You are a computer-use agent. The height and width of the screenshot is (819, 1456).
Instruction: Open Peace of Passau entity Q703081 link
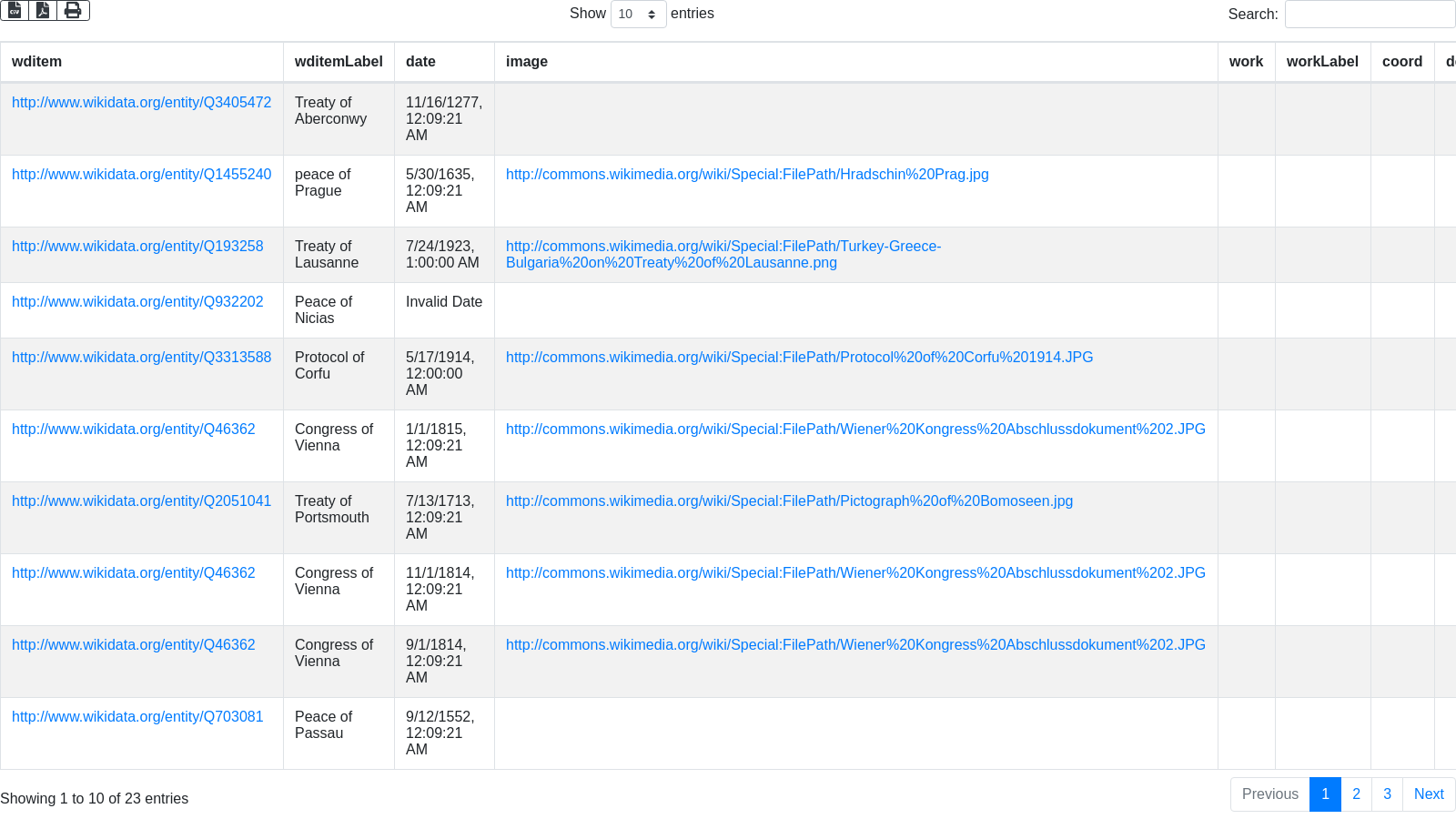(x=137, y=717)
